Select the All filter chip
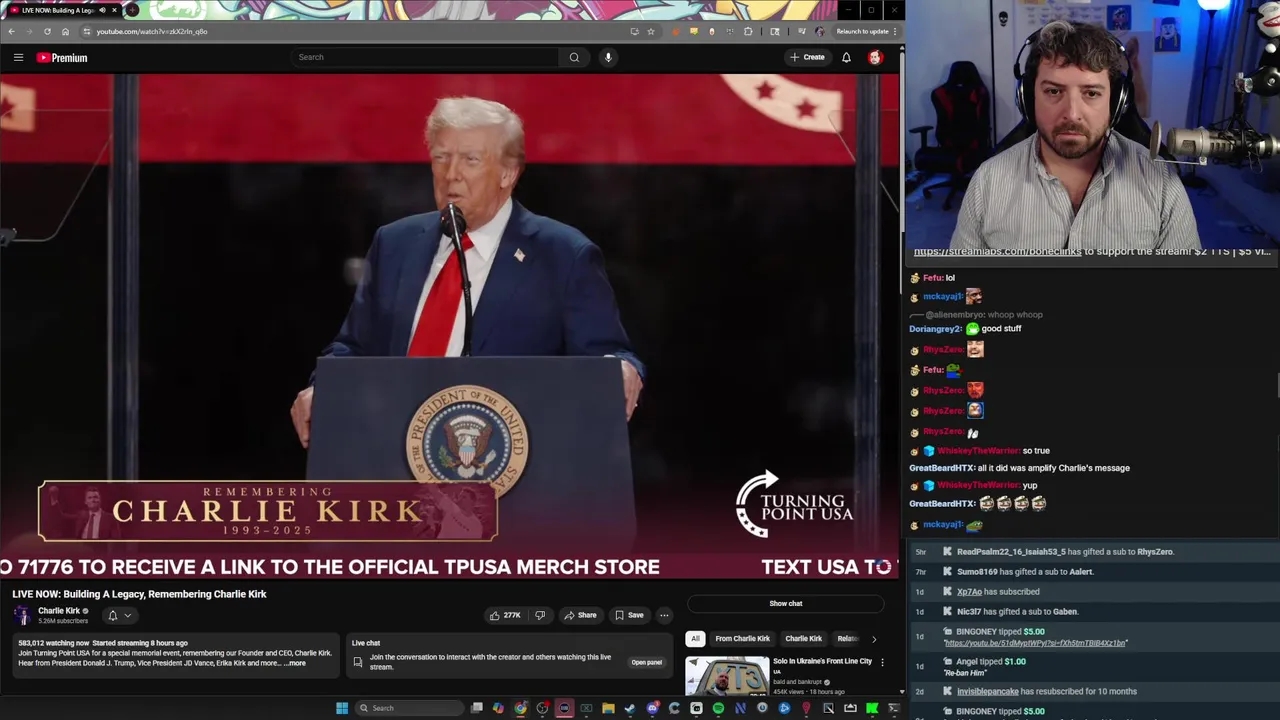This screenshot has width=1280, height=720. tap(695, 638)
